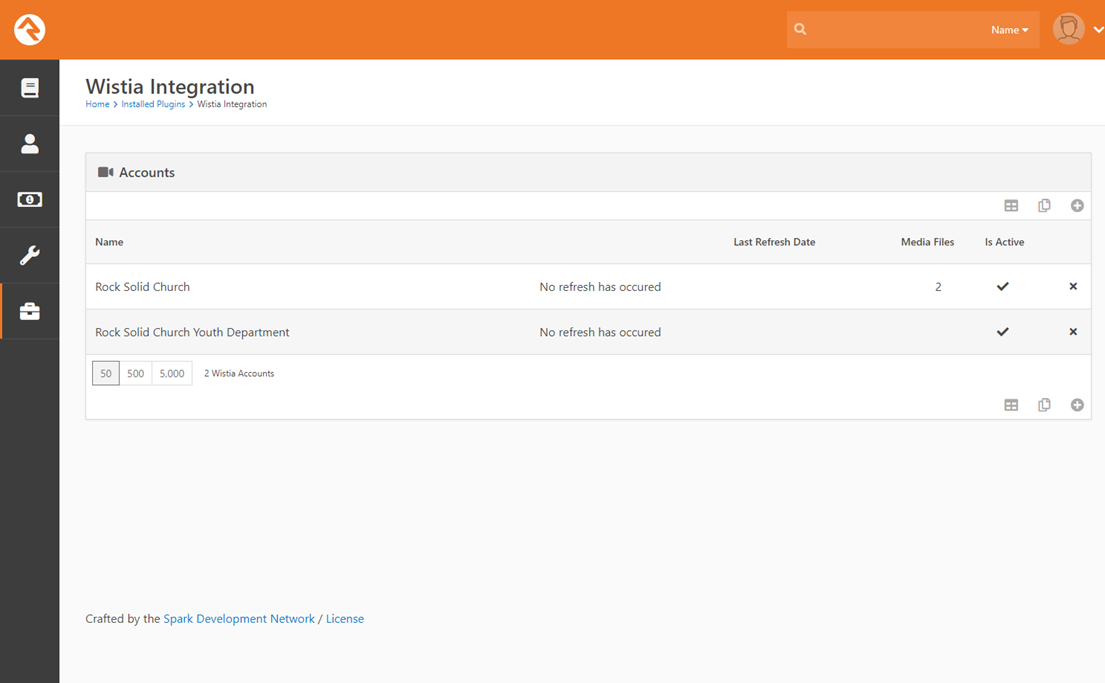Click the video camera icon beside Accounts
Screen dimensions: 1105x683
click(106, 172)
